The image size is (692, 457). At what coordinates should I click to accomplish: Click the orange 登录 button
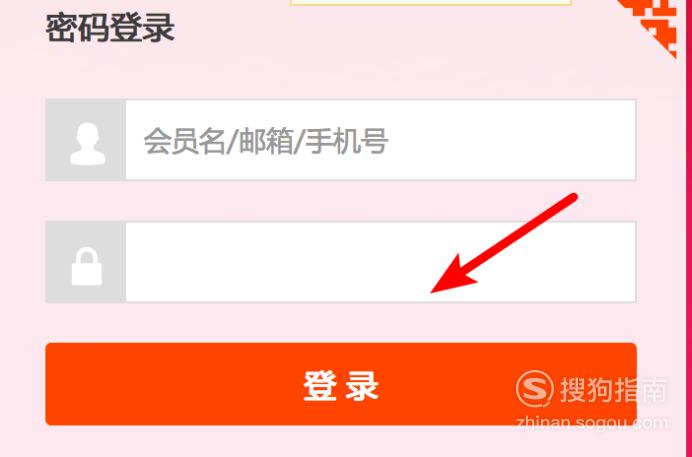point(341,384)
